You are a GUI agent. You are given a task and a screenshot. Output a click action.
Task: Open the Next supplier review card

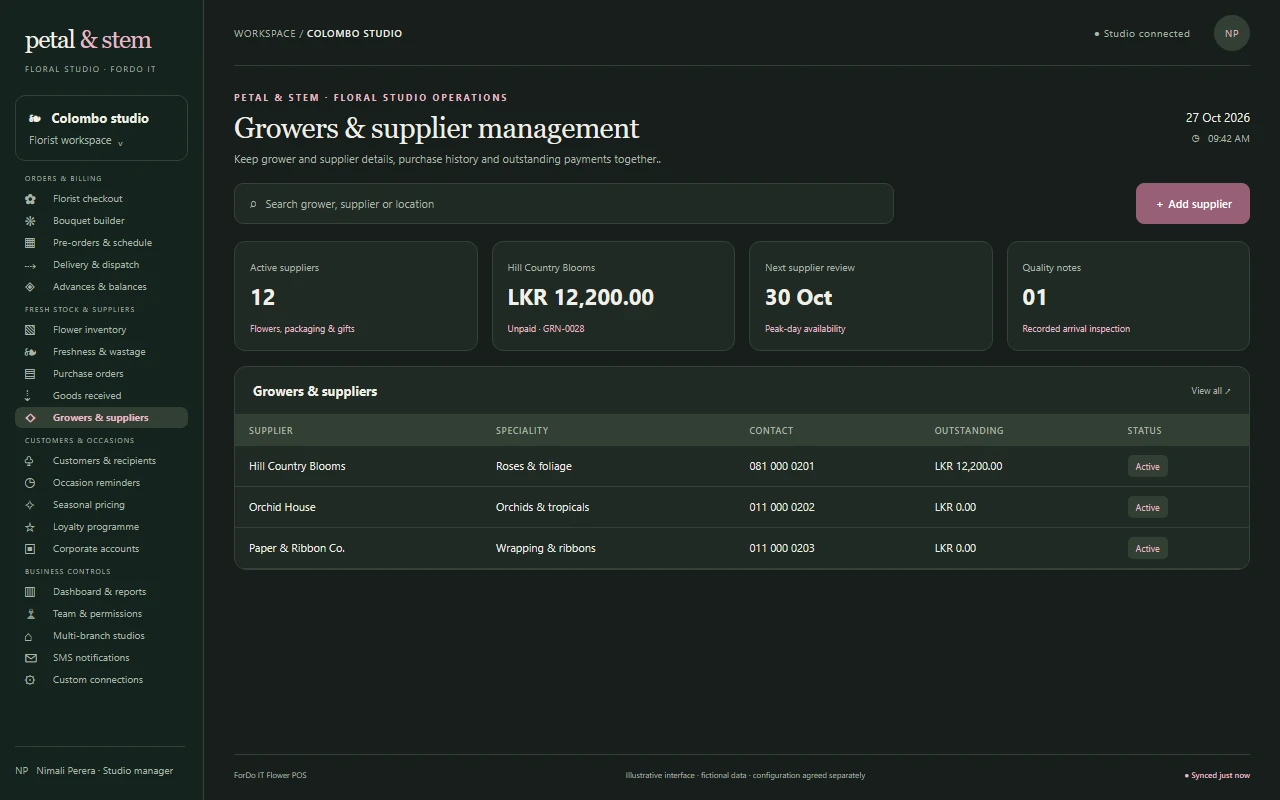click(x=871, y=296)
